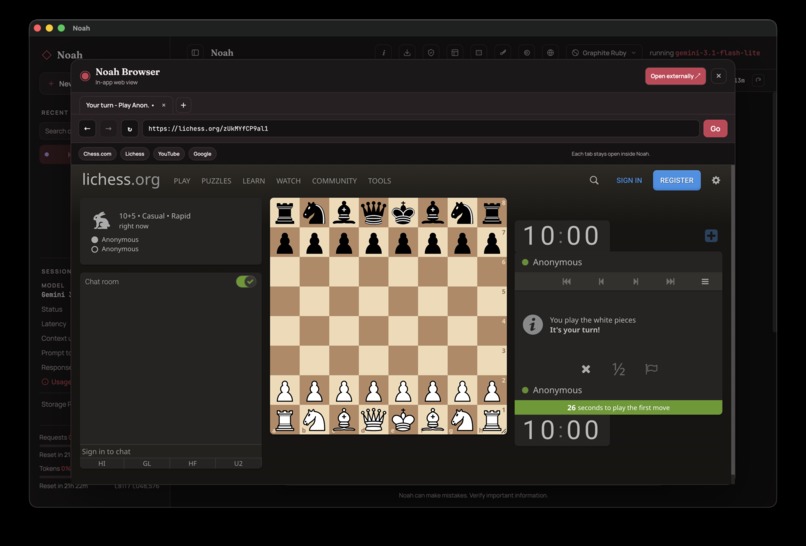Screen dimensions: 806x546
Task: Reload the page with the refresh icon
Action: click(130, 129)
